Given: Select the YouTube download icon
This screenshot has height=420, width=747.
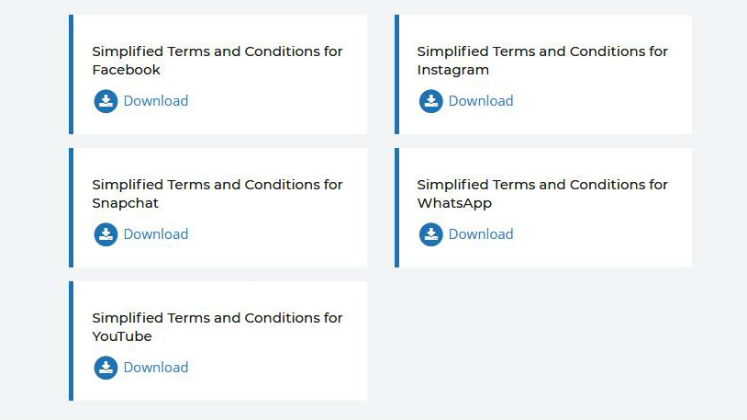Looking at the screenshot, I should tap(105, 367).
